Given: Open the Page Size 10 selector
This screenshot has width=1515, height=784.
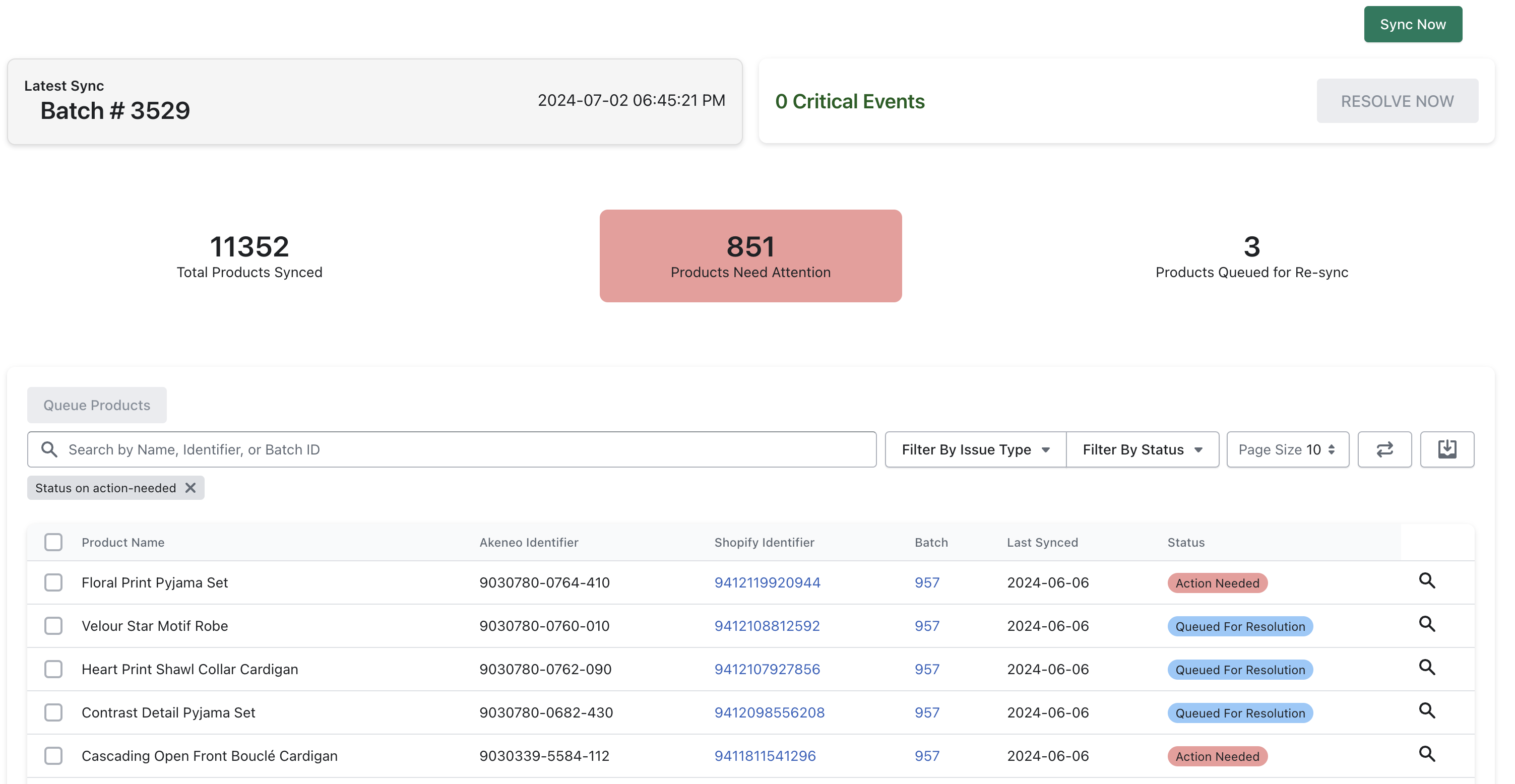Looking at the screenshot, I should [x=1287, y=449].
